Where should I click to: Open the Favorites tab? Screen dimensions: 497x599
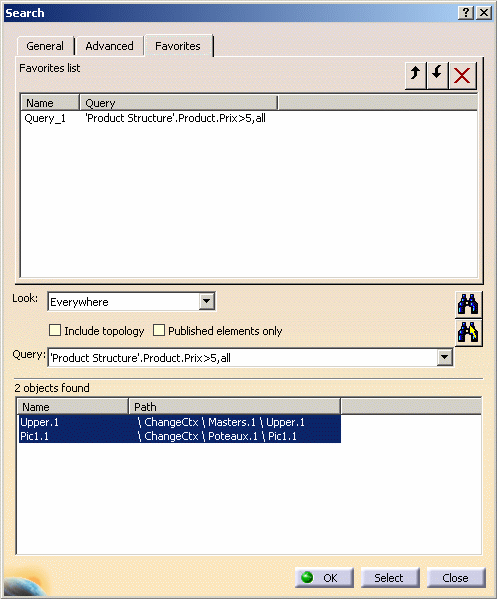click(x=178, y=46)
